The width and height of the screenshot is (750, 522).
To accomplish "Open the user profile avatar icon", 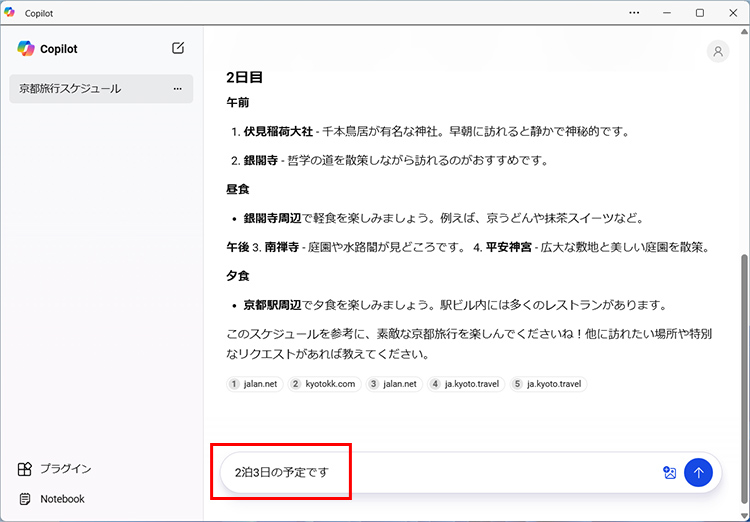I will pos(717,52).
